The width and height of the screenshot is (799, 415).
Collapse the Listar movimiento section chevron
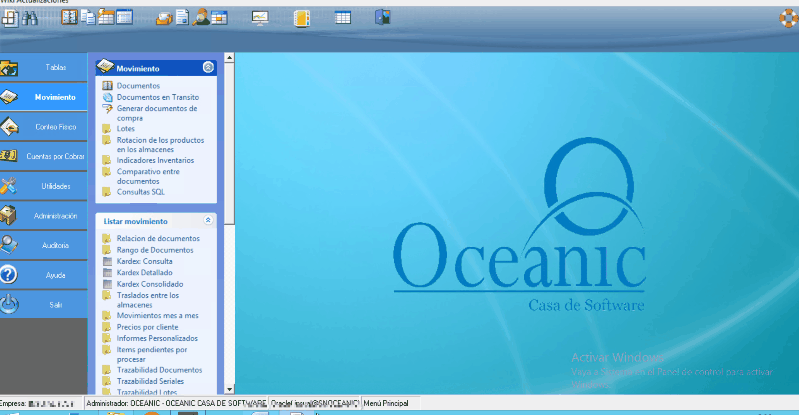click(x=208, y=220)
